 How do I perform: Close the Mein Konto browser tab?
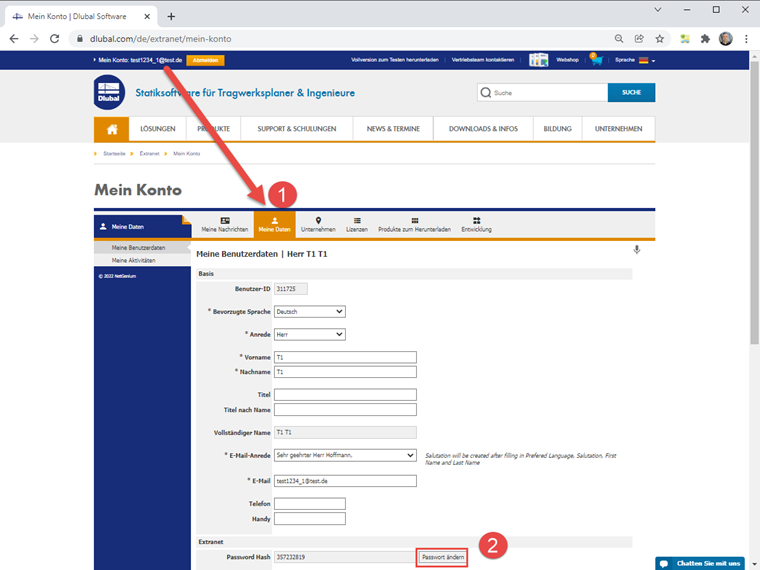tap(147, 16)
